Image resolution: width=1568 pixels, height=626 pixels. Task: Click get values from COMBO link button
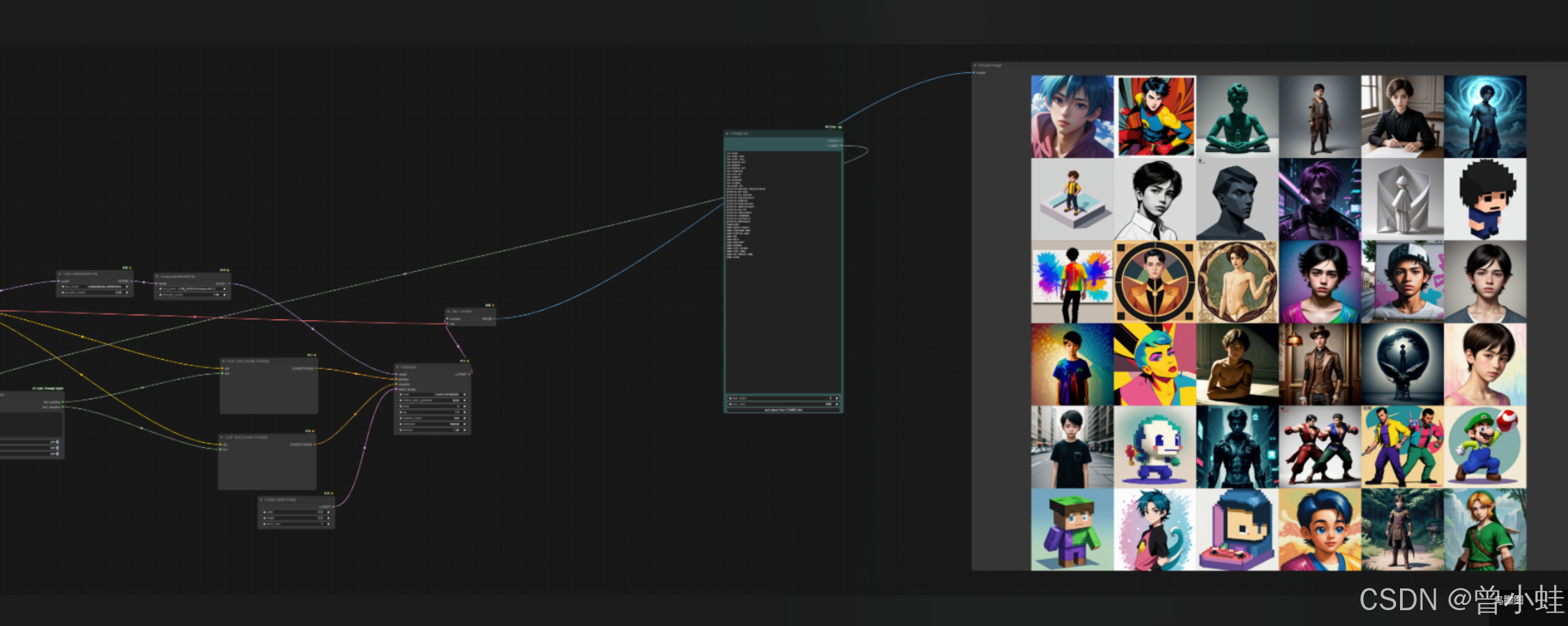[784, 410]
